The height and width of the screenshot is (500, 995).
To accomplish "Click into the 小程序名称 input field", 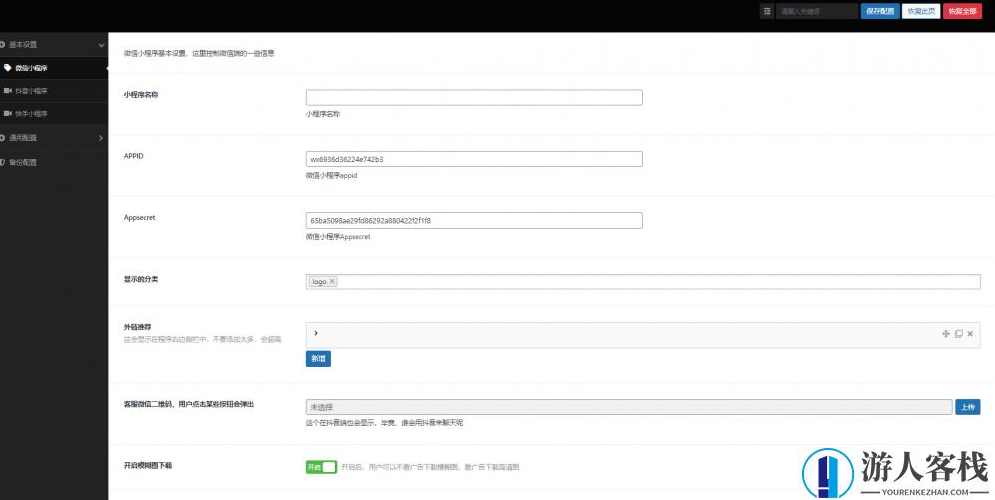I will 474,98.
